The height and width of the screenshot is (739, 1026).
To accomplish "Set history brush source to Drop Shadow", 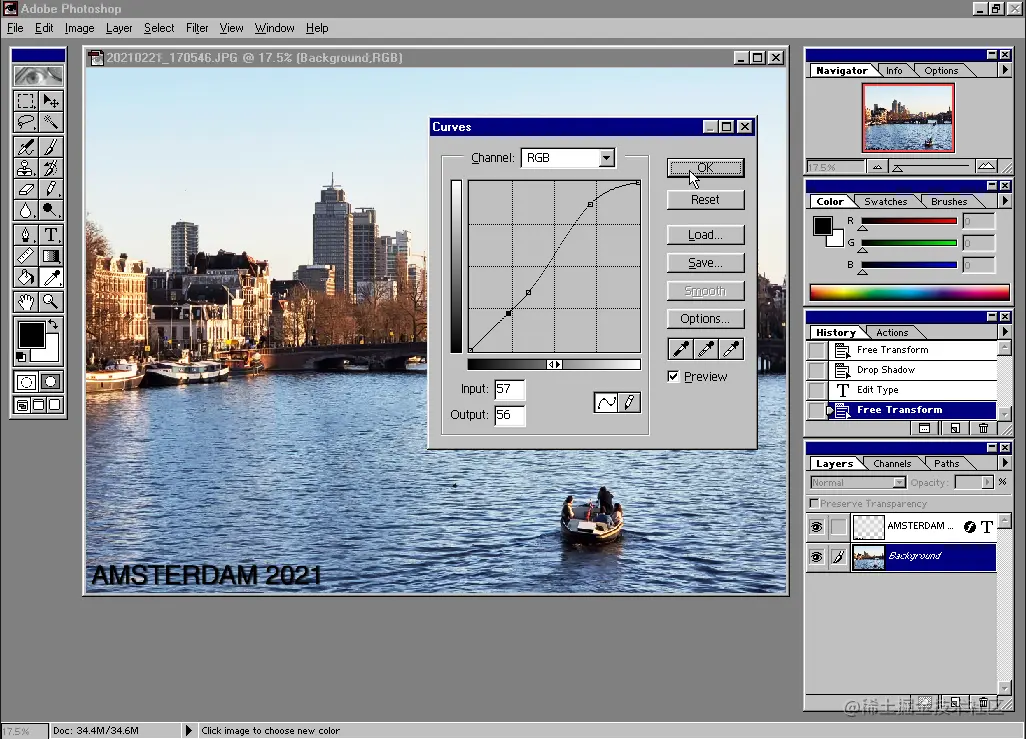I will pyautogui.click(x=817, y=370).
